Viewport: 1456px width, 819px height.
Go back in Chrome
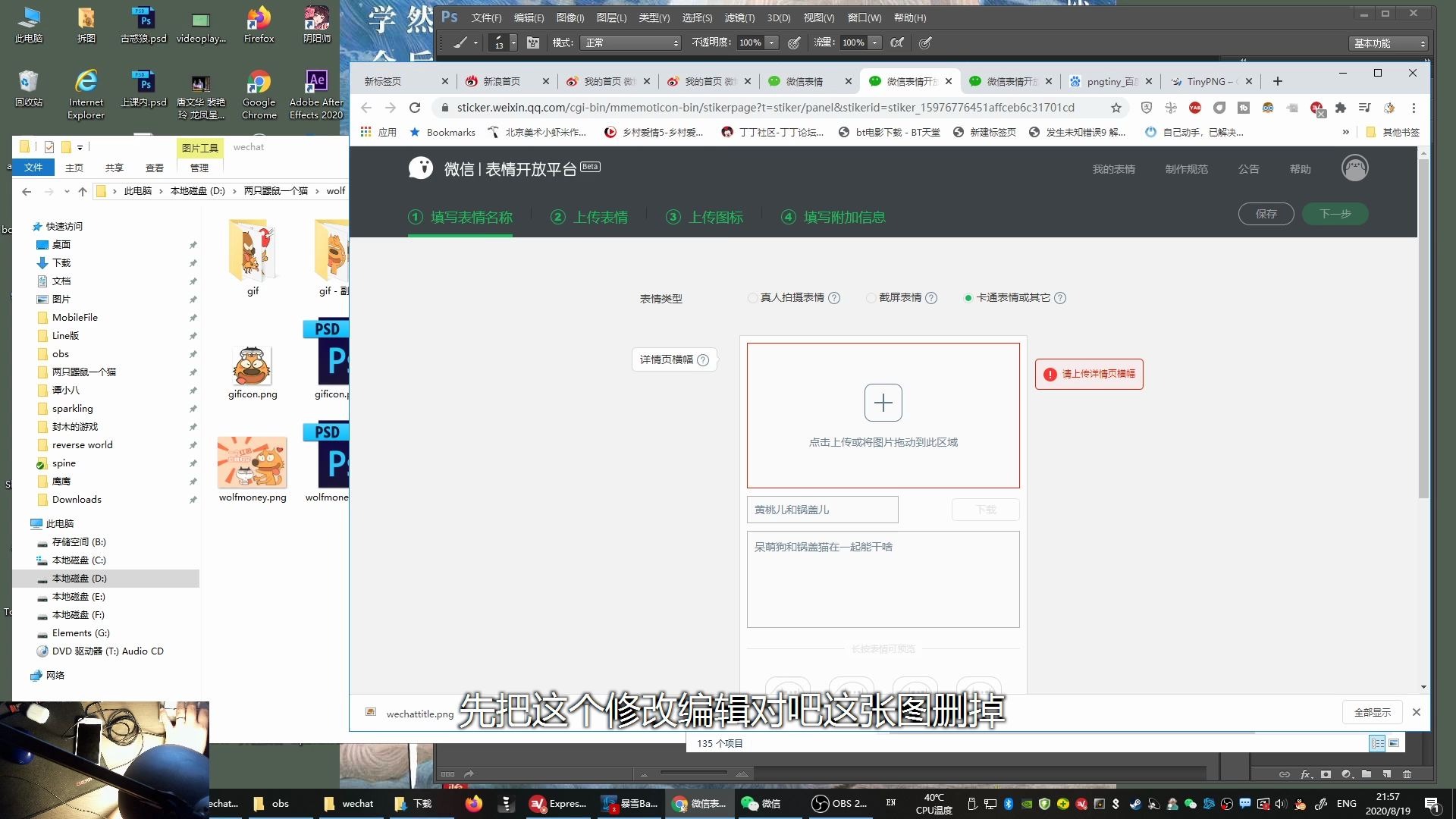pos(366,108)
